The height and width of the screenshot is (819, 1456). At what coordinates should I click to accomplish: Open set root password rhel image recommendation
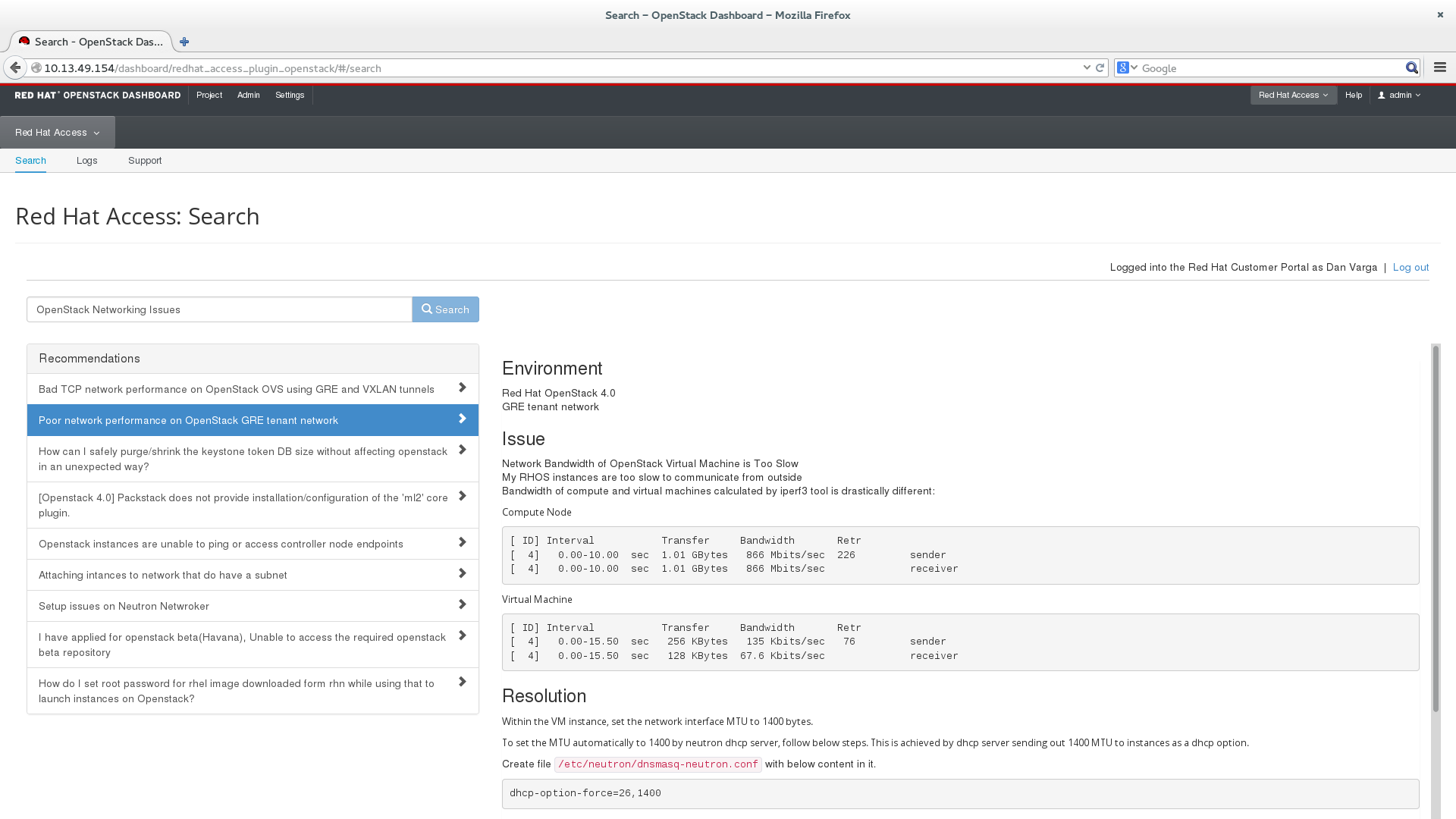(253, 691)
